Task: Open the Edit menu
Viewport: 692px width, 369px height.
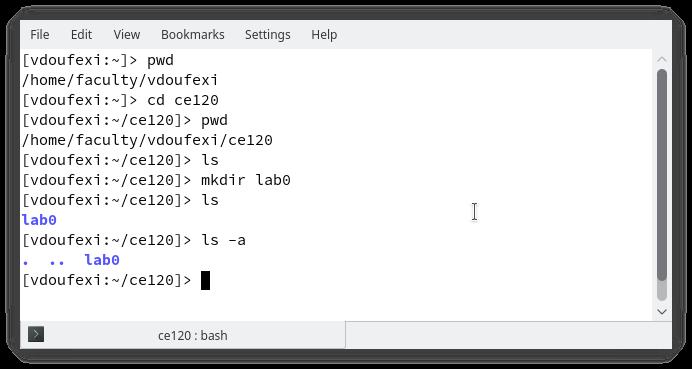Action: (x=81, y=34)
